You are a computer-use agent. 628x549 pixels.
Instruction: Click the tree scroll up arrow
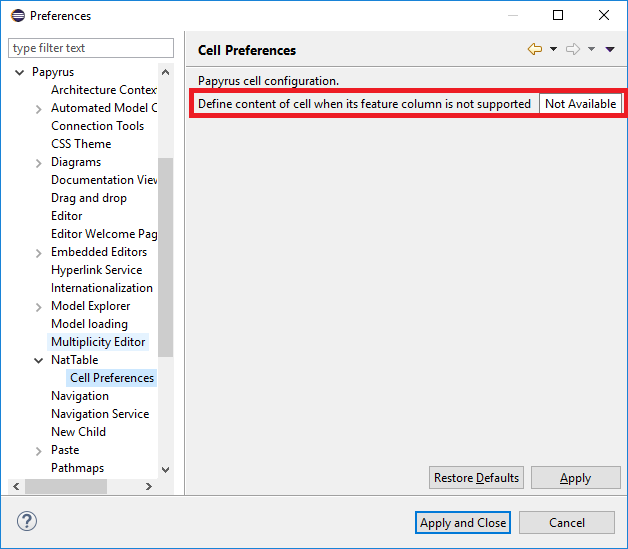pyautogui.click(x=165, y=72)
